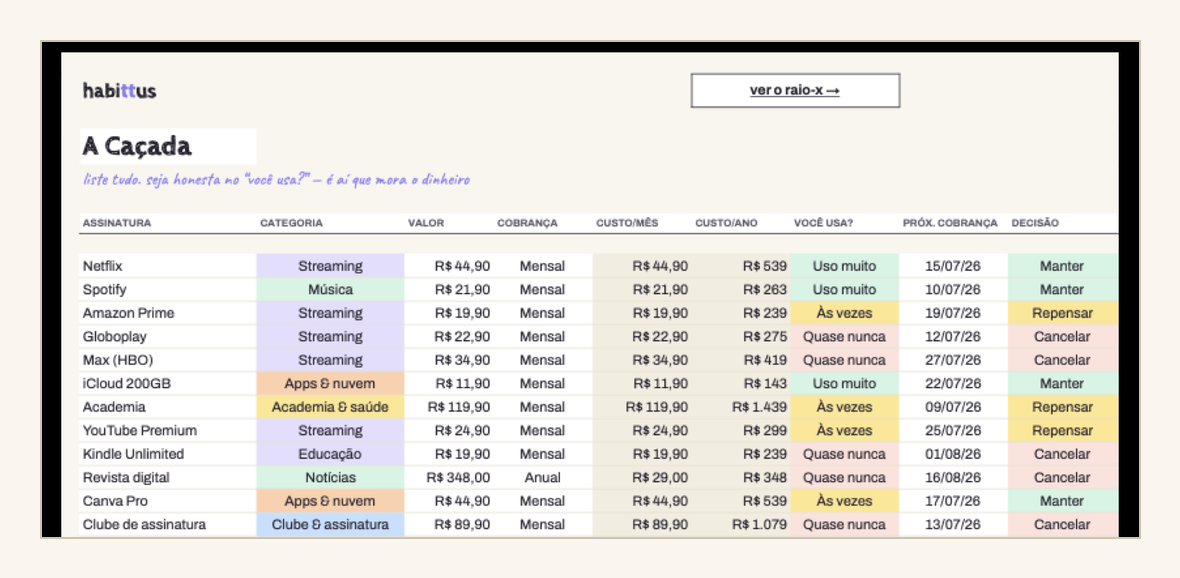The image size is (1180, 578).
Task: Select the Canva Pro cell
Action: (169, 500)
